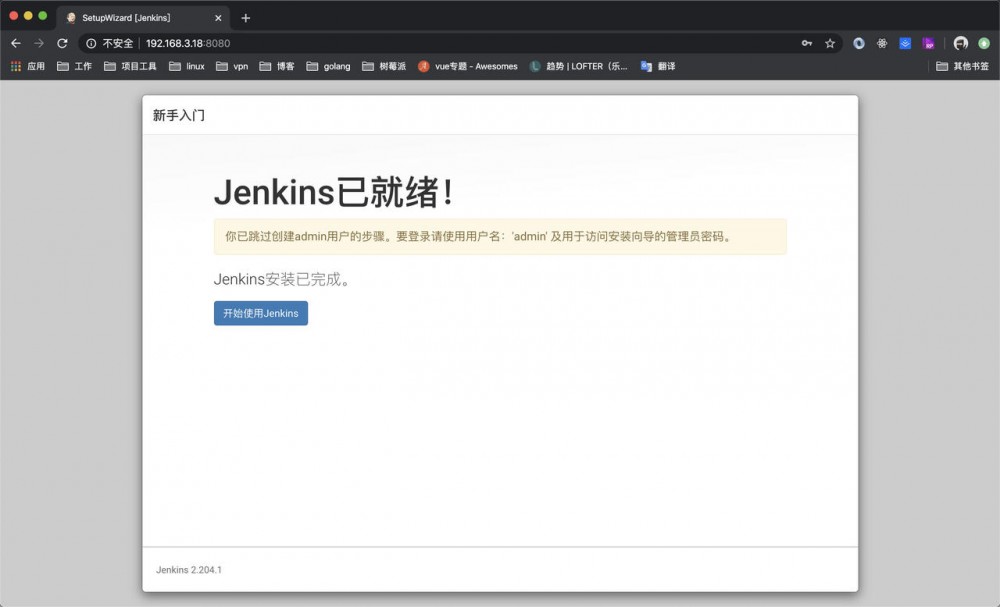The width and height of the screenshot is (1000, 607).
Task: Open the browser profile avatar
Action: click(x=959, y=44)
